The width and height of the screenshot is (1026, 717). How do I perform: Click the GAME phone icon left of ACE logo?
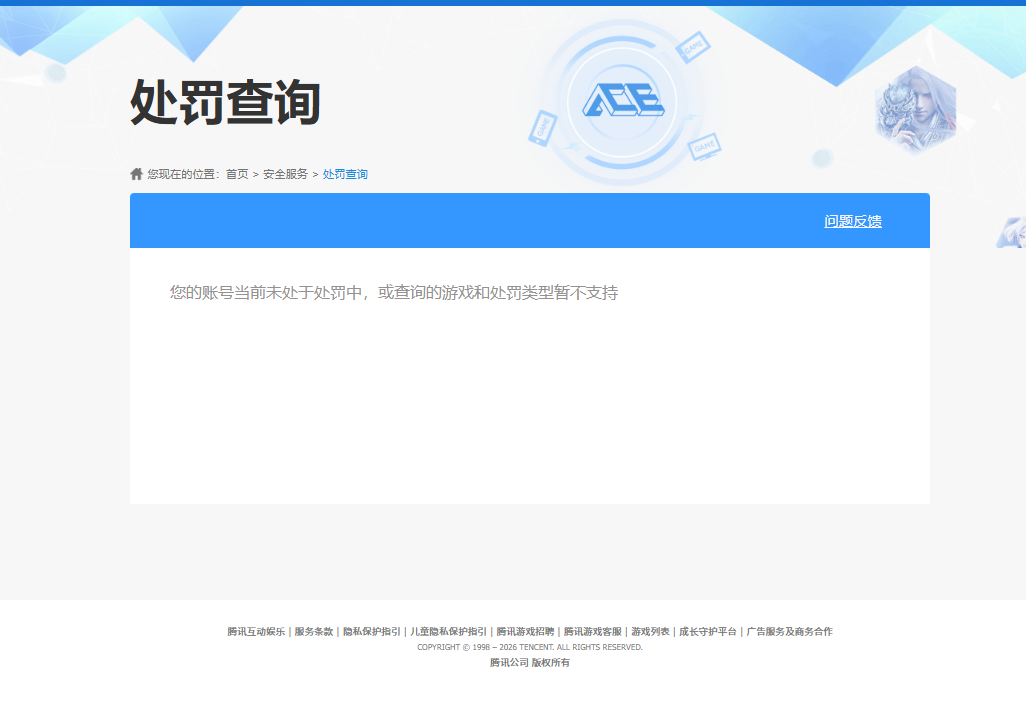[x=544, y=128]
